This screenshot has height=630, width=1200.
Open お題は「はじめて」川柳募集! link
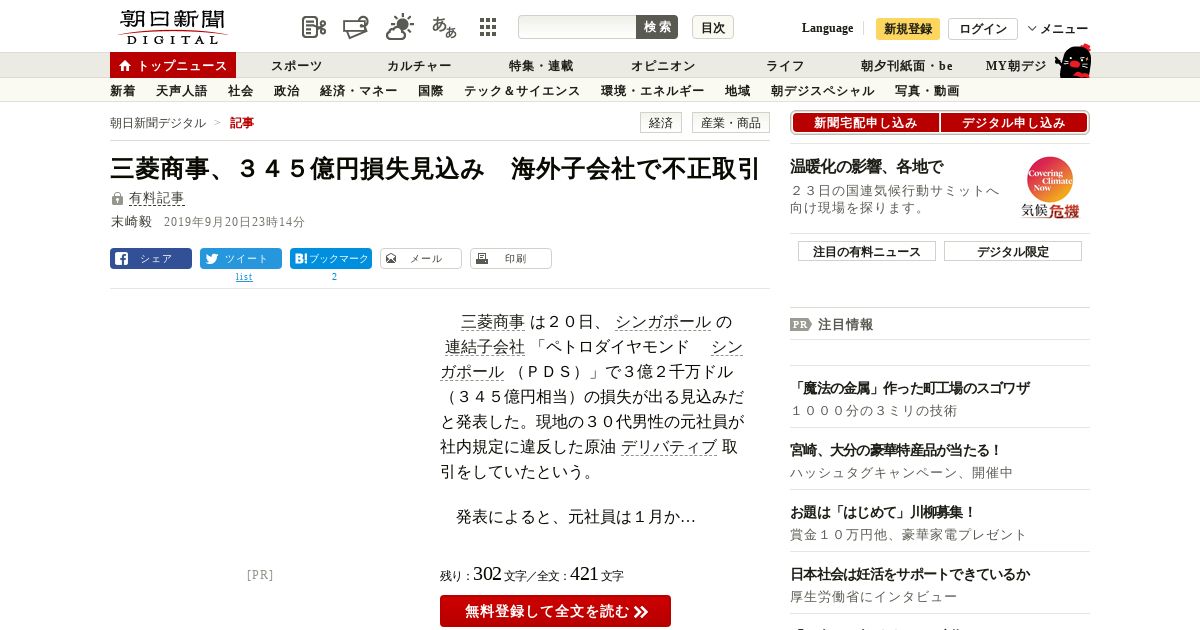pos(883,512)
